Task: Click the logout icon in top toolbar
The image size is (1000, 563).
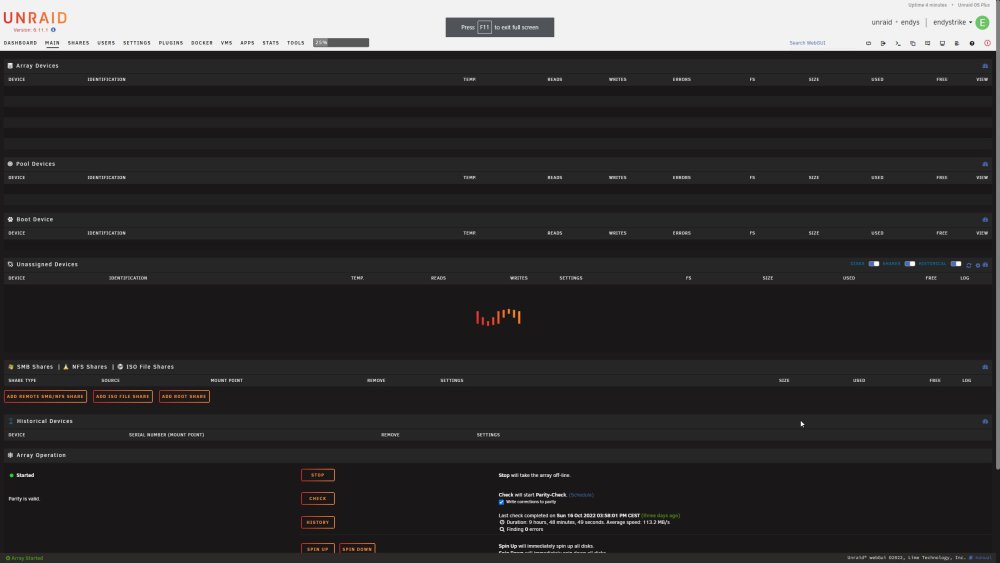Action: pos(883,43)
